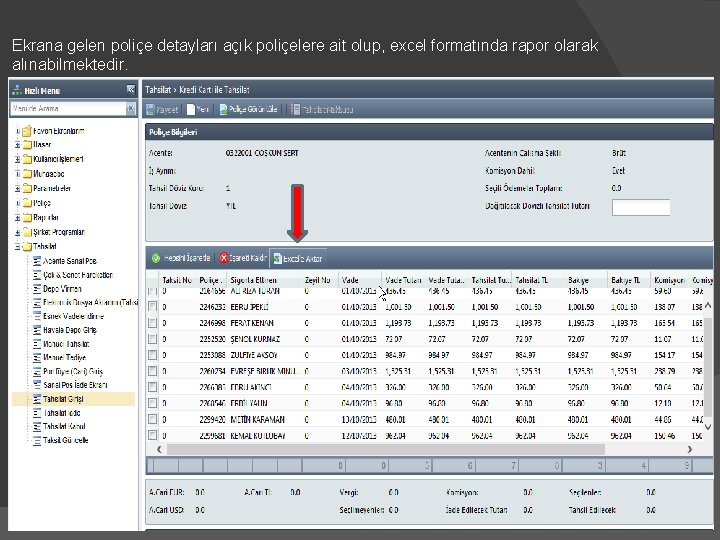Open Çek & Senet Hareketleri item

pos(78,275)
